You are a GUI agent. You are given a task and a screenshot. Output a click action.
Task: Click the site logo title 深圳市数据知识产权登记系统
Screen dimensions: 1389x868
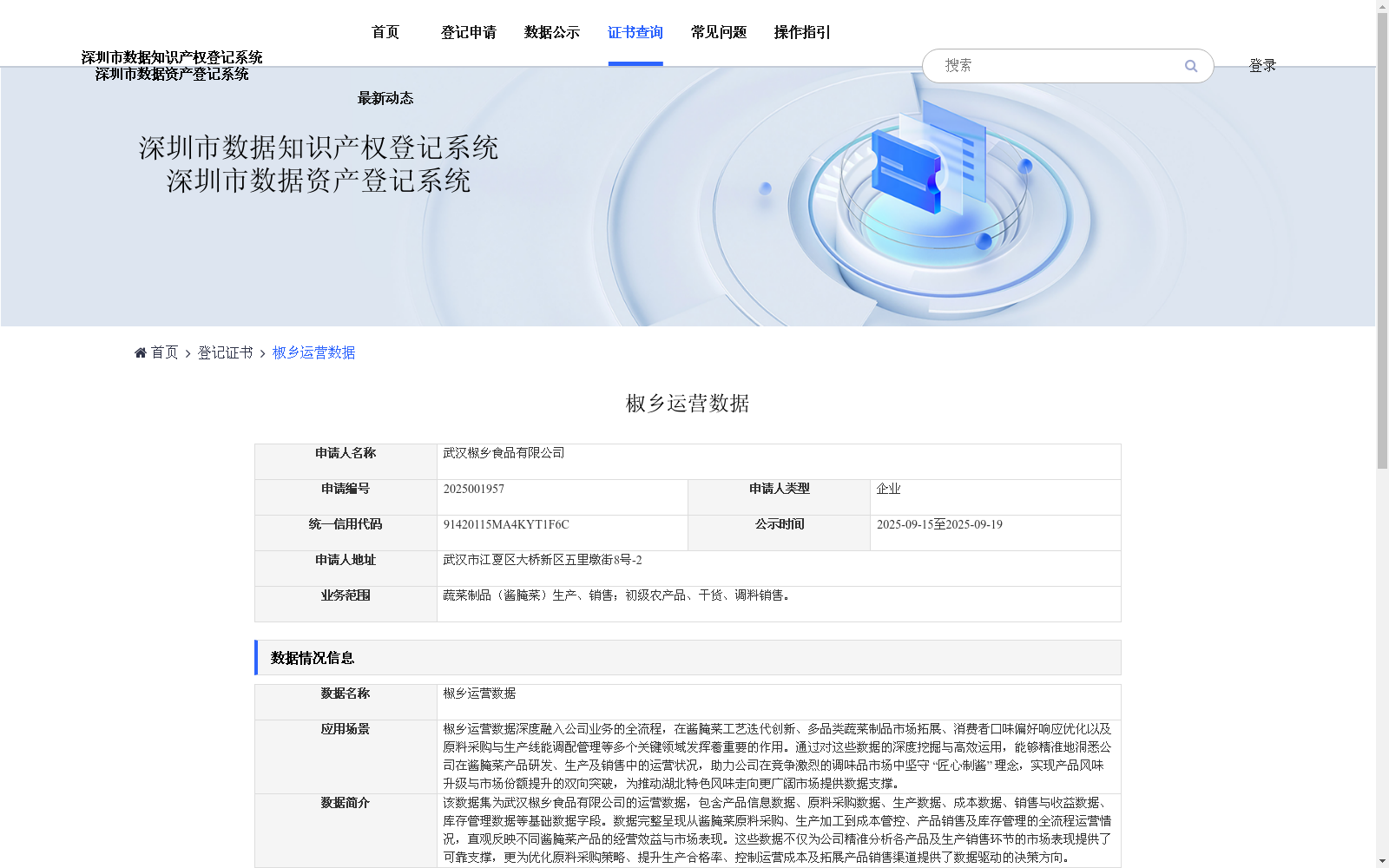tap(172, 57)
